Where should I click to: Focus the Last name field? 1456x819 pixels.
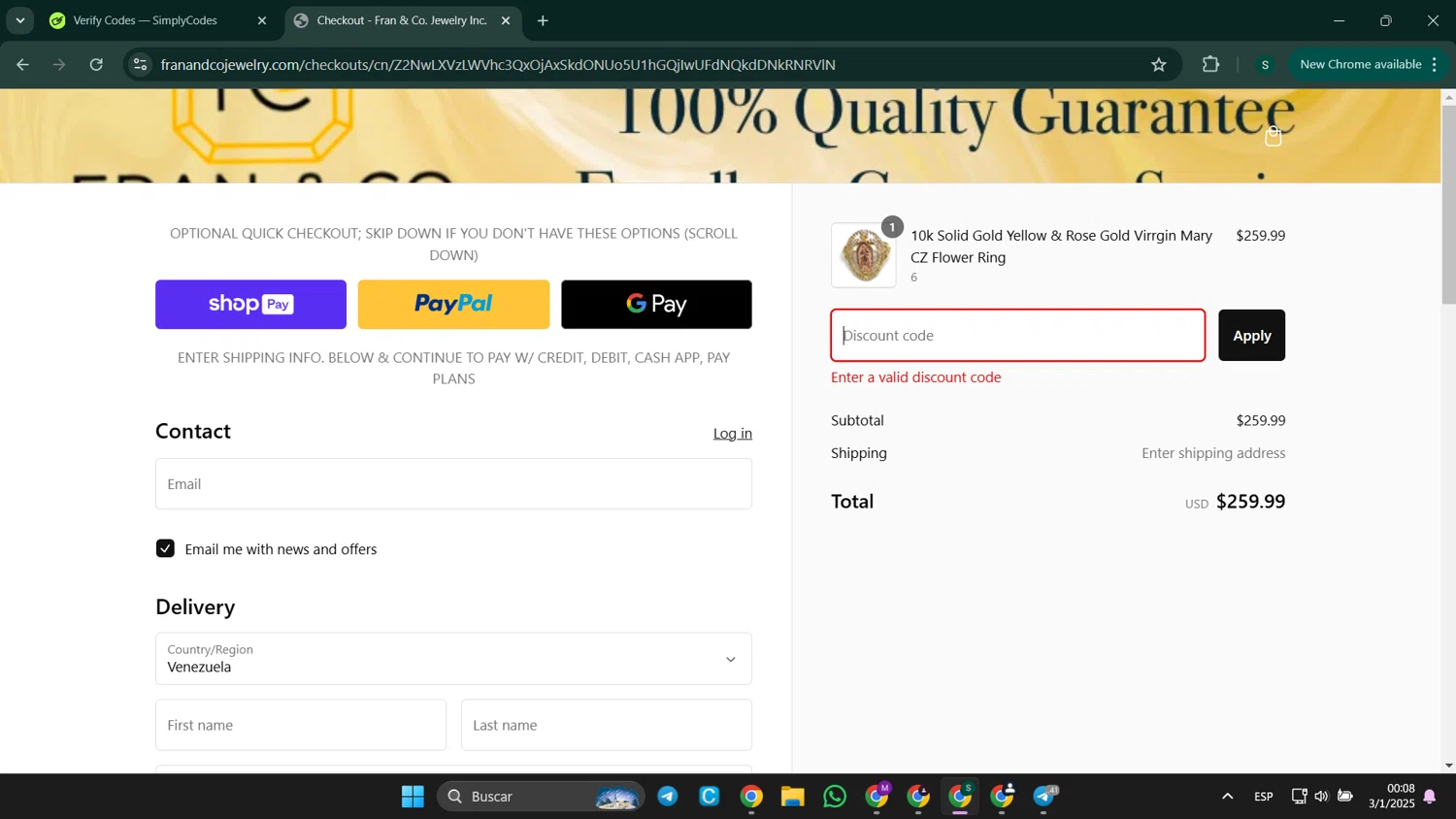point(607,725)
